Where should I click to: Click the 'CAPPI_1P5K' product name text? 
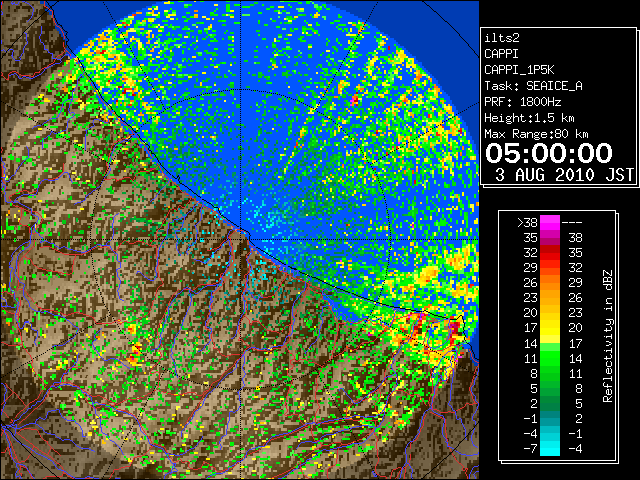(x=519, y=70)
